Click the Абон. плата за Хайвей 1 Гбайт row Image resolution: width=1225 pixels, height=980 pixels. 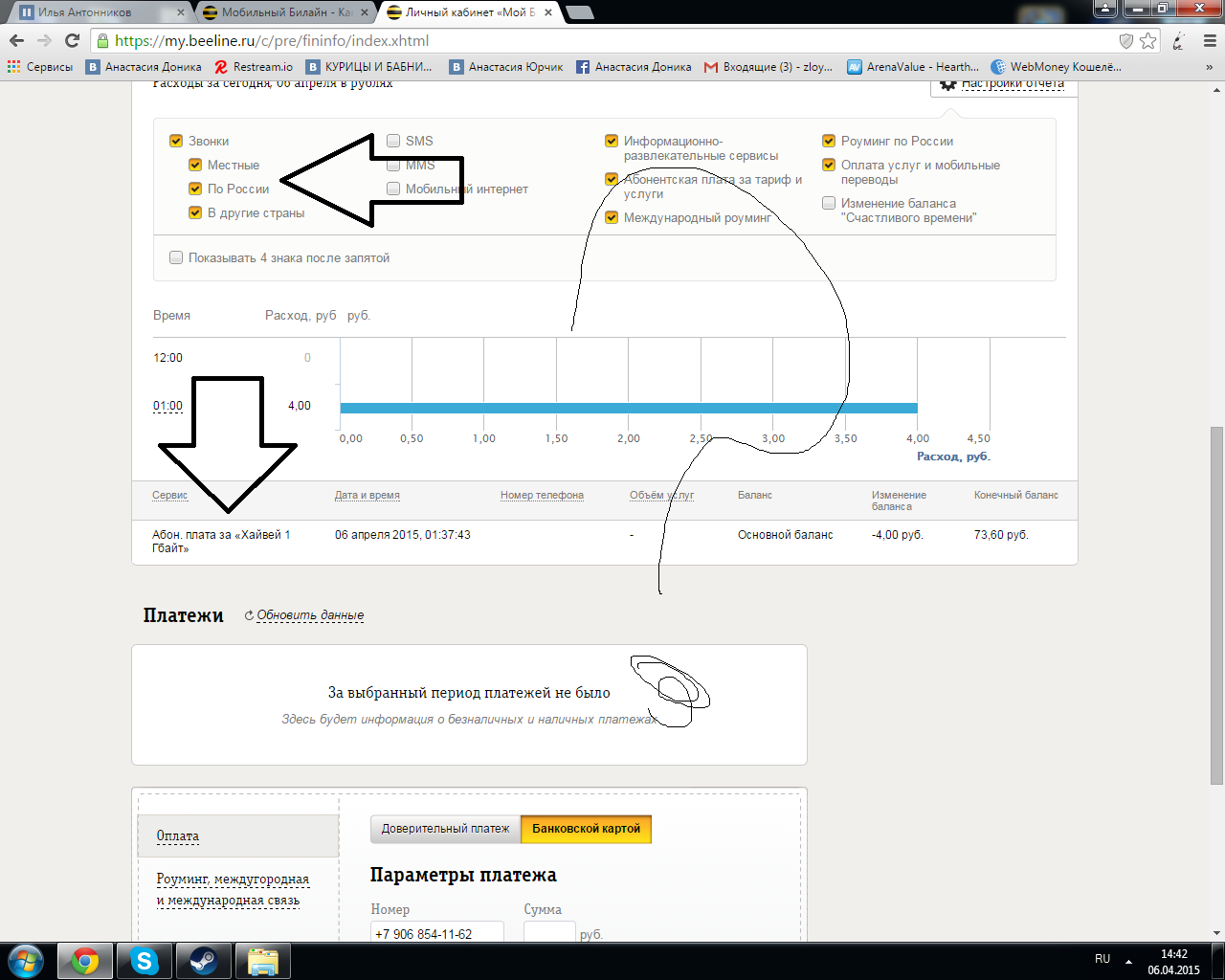[605, 542]
